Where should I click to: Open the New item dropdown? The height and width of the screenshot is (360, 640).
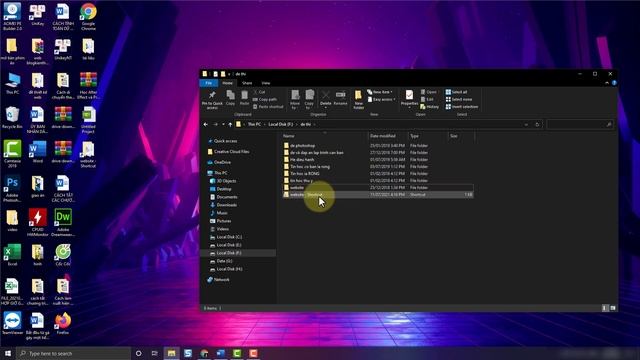click(380, 92)
